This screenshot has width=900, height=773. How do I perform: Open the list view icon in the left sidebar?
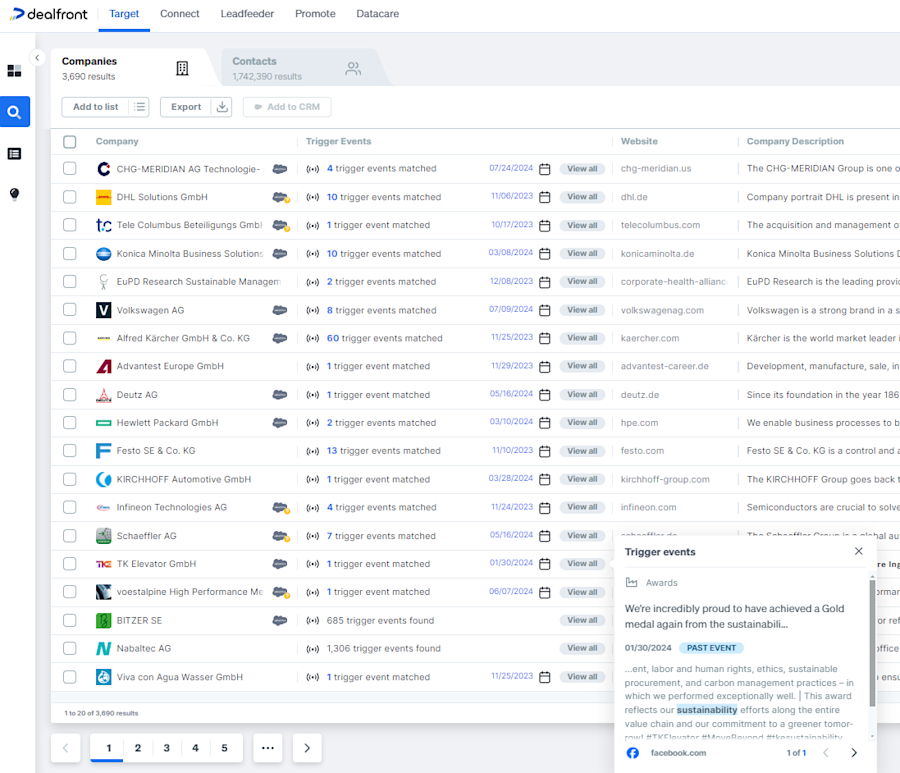tap(14, 153)
